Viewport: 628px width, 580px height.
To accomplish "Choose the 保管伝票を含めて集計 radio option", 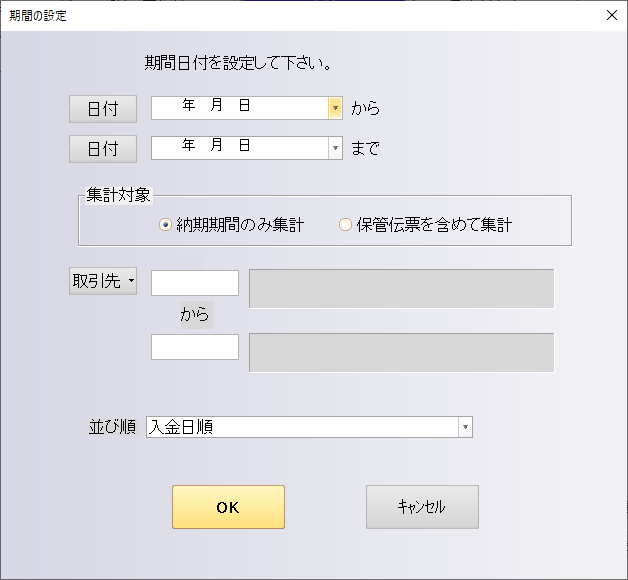I will (345, 225).
